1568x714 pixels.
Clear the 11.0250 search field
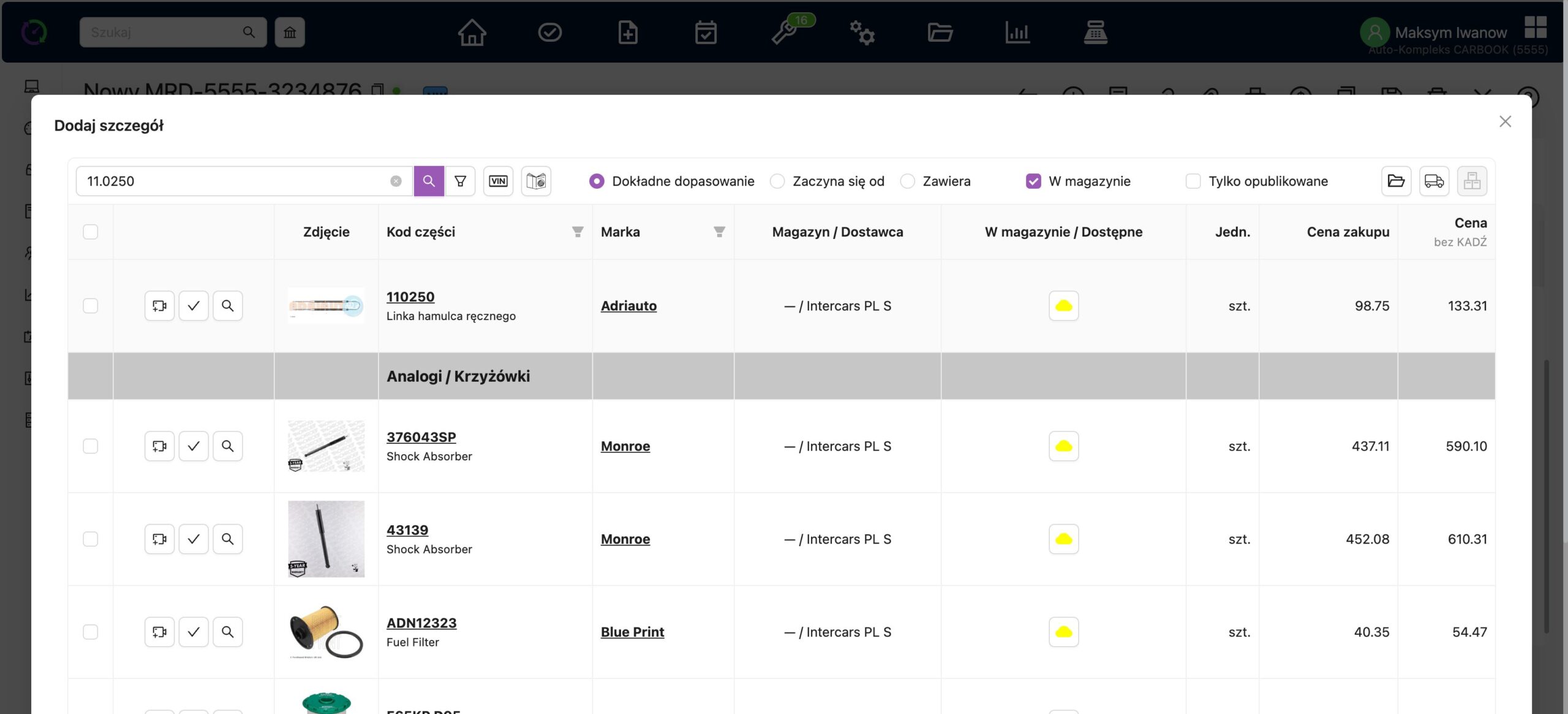[x=396, y=181]
